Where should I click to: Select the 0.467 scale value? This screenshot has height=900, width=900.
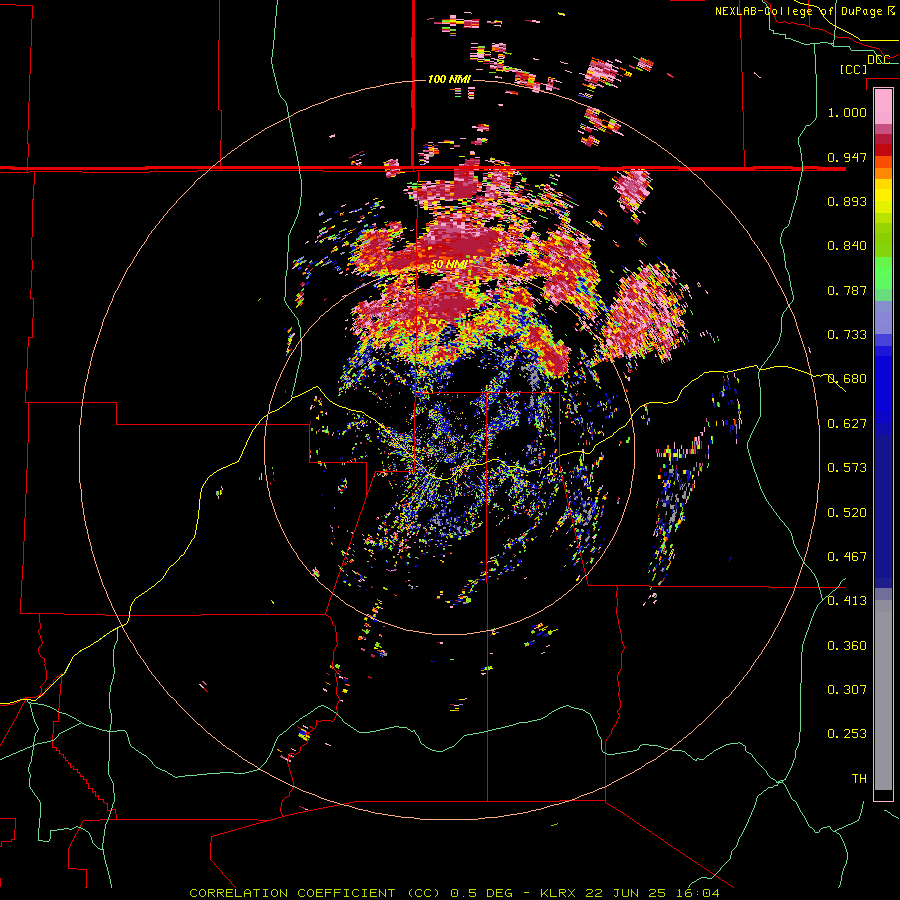(847, 557)
